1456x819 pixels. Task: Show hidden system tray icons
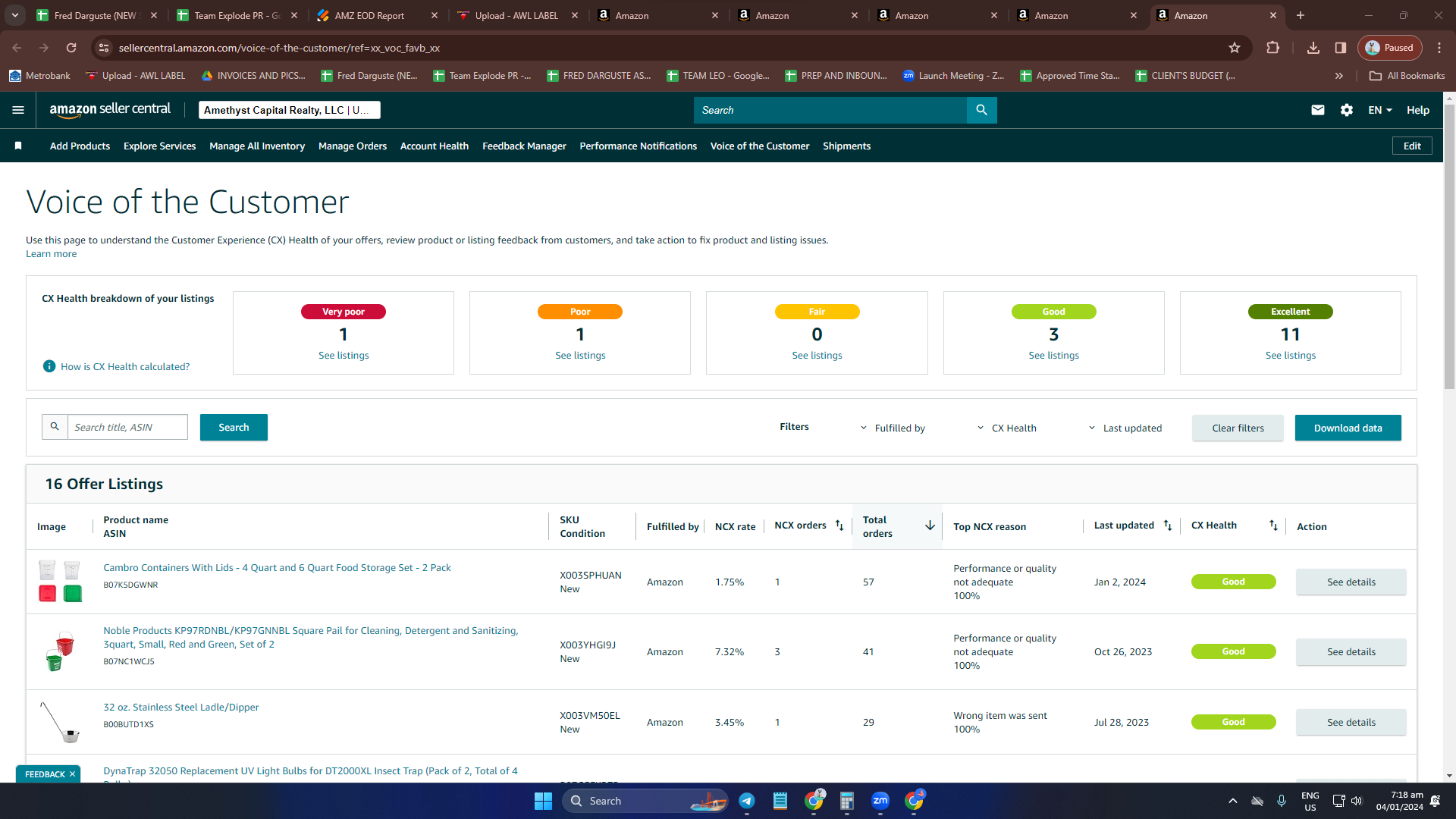(x=1233, y=801)
